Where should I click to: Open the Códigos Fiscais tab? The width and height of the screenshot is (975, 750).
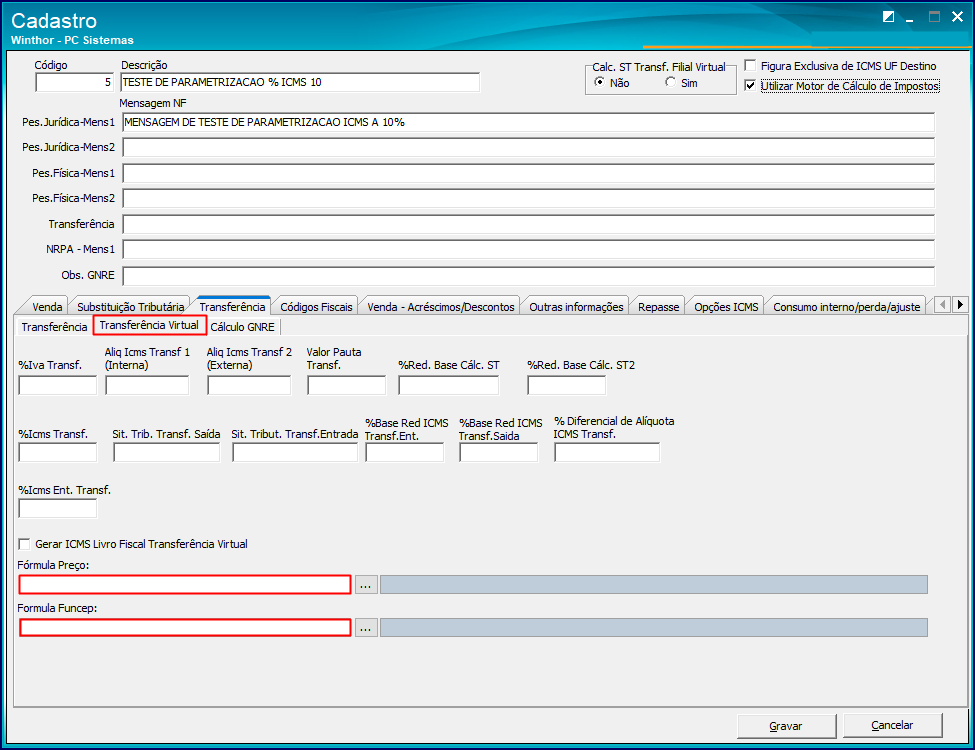click(316, 307)
